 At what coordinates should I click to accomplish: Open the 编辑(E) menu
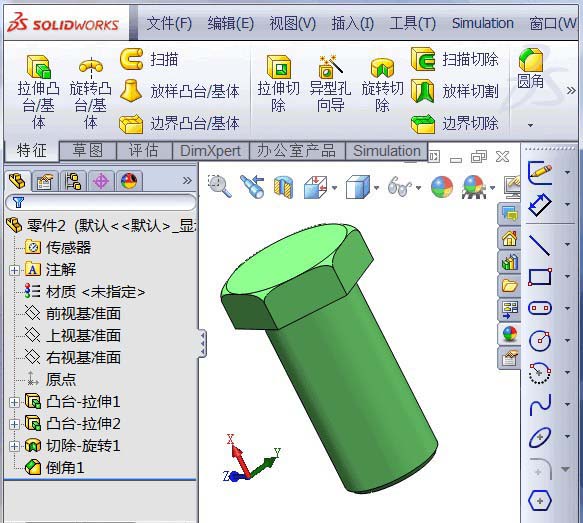tap(231, 24)
